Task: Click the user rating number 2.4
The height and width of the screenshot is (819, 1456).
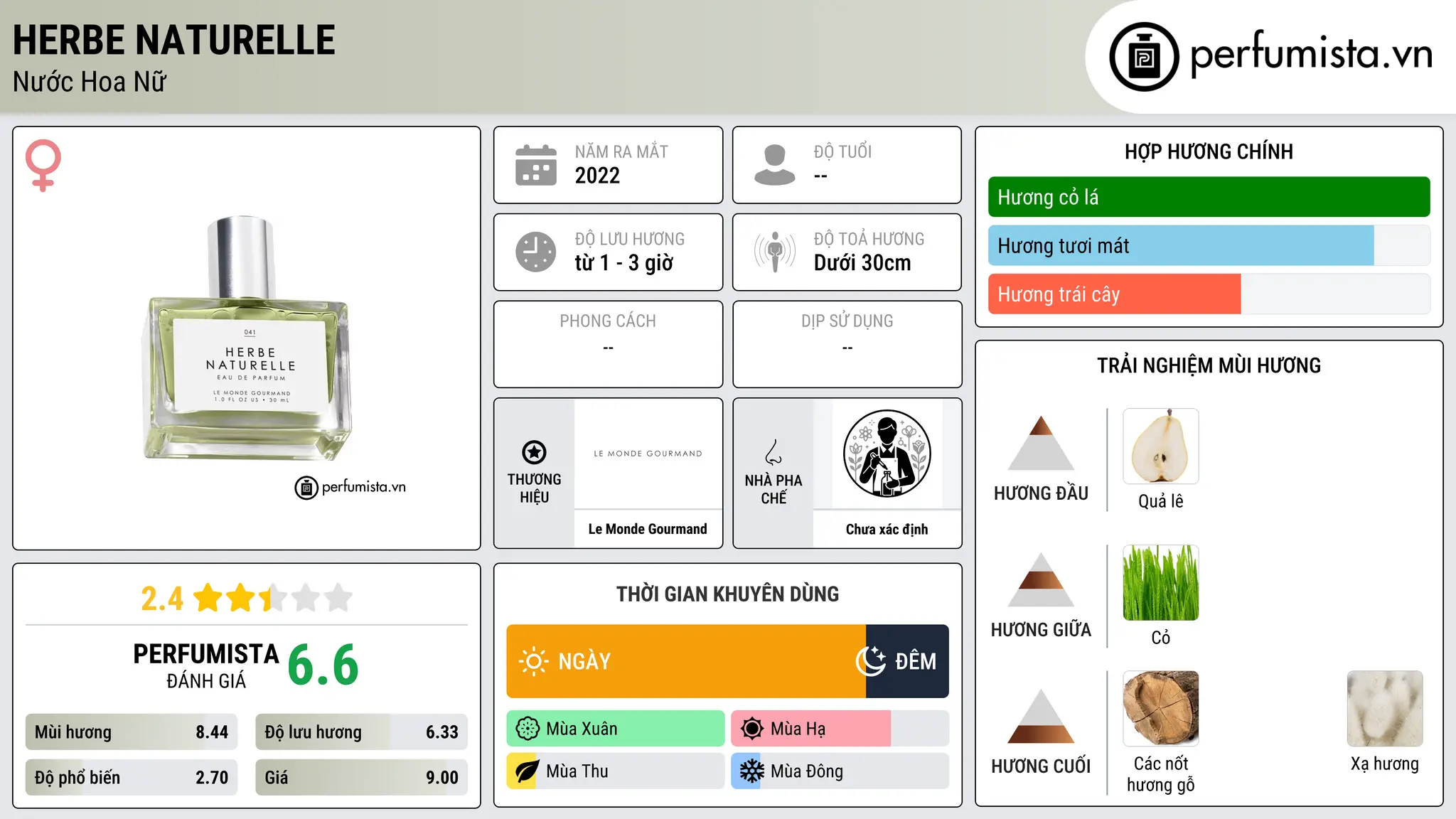Action: pos(162,599)
